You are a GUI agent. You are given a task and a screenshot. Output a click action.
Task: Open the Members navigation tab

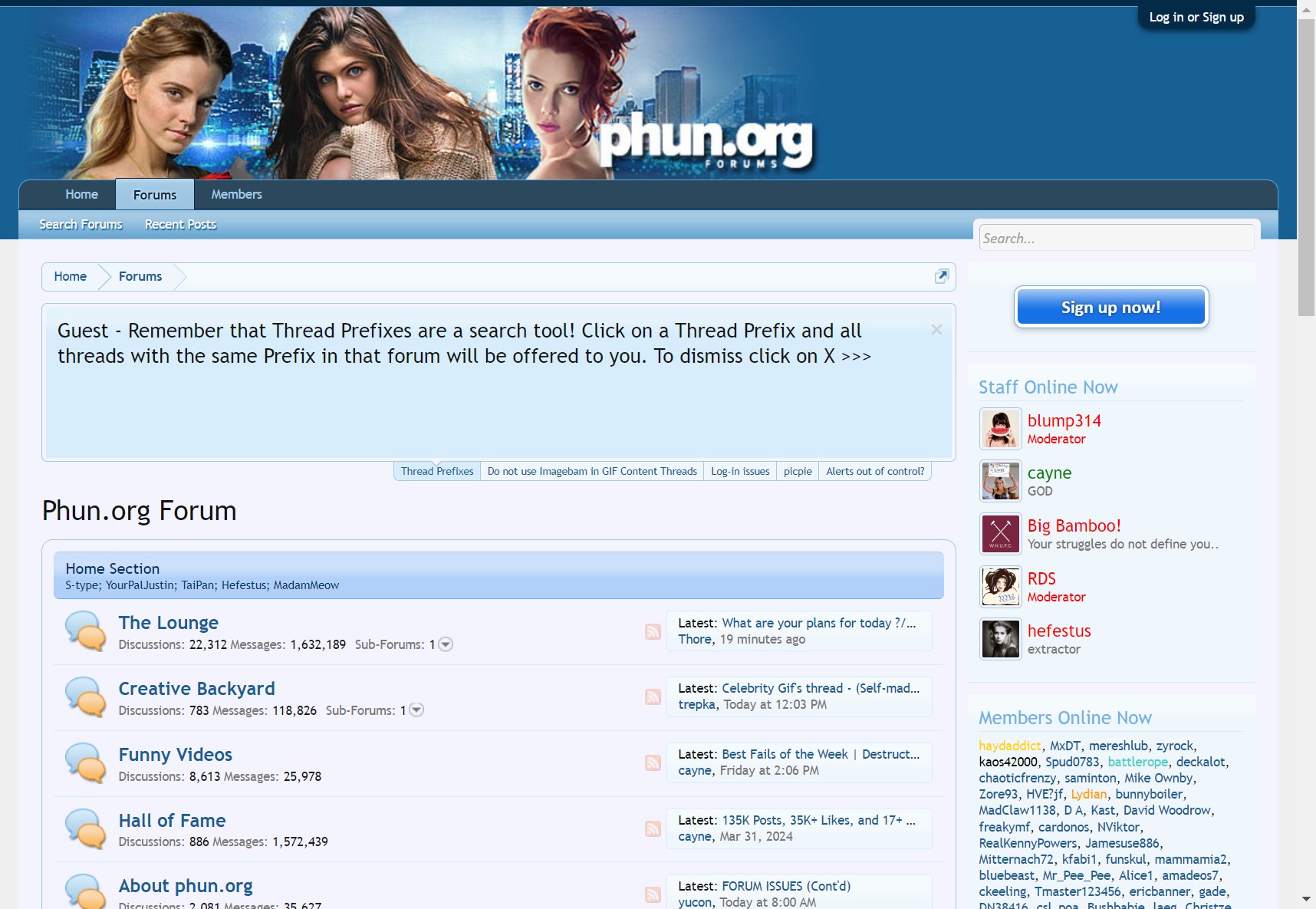(236, 195)
